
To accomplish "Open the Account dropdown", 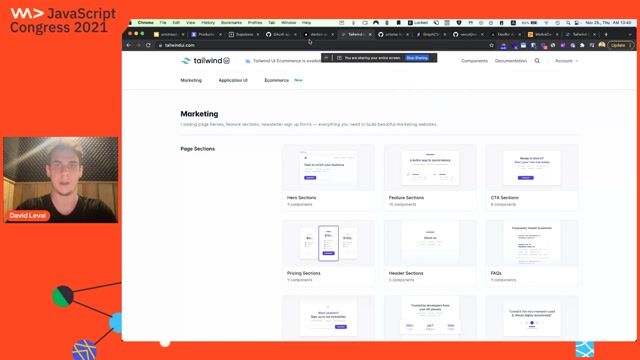I will 567,61.
